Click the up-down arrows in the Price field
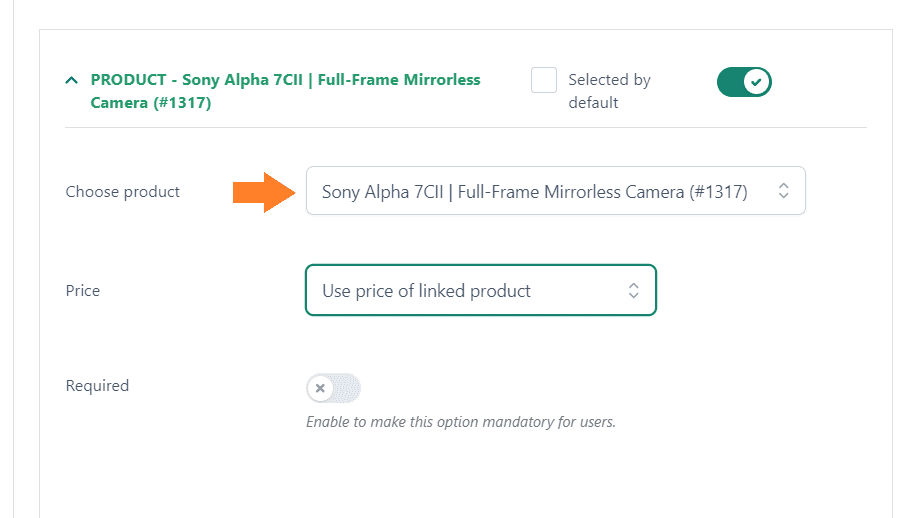The image size is (901, 518). coord(633,290)
